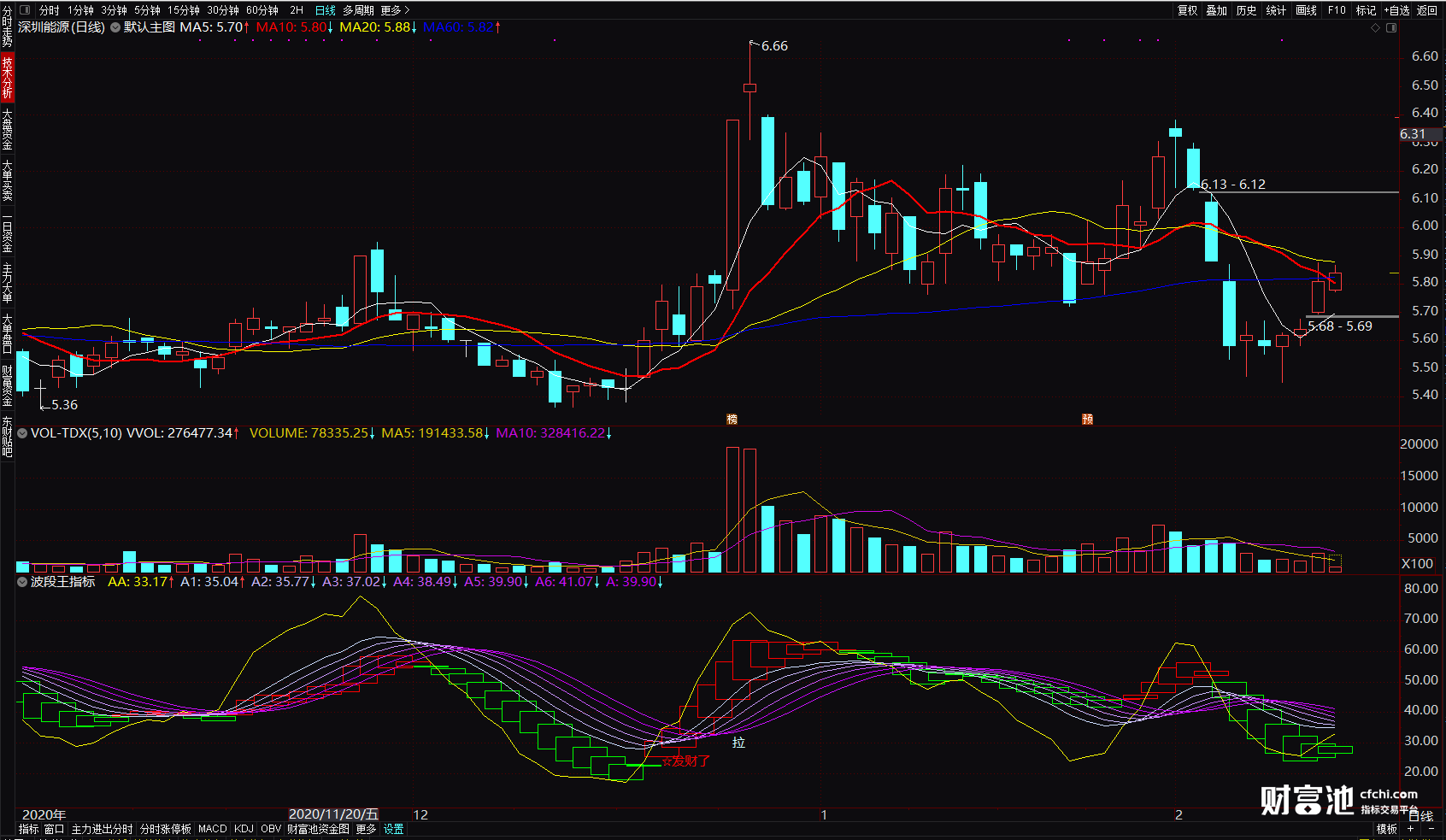This screenshot has width=1446, height=840.
Task: Open the 多周期 multi-period view
Action: pos(359,10)
